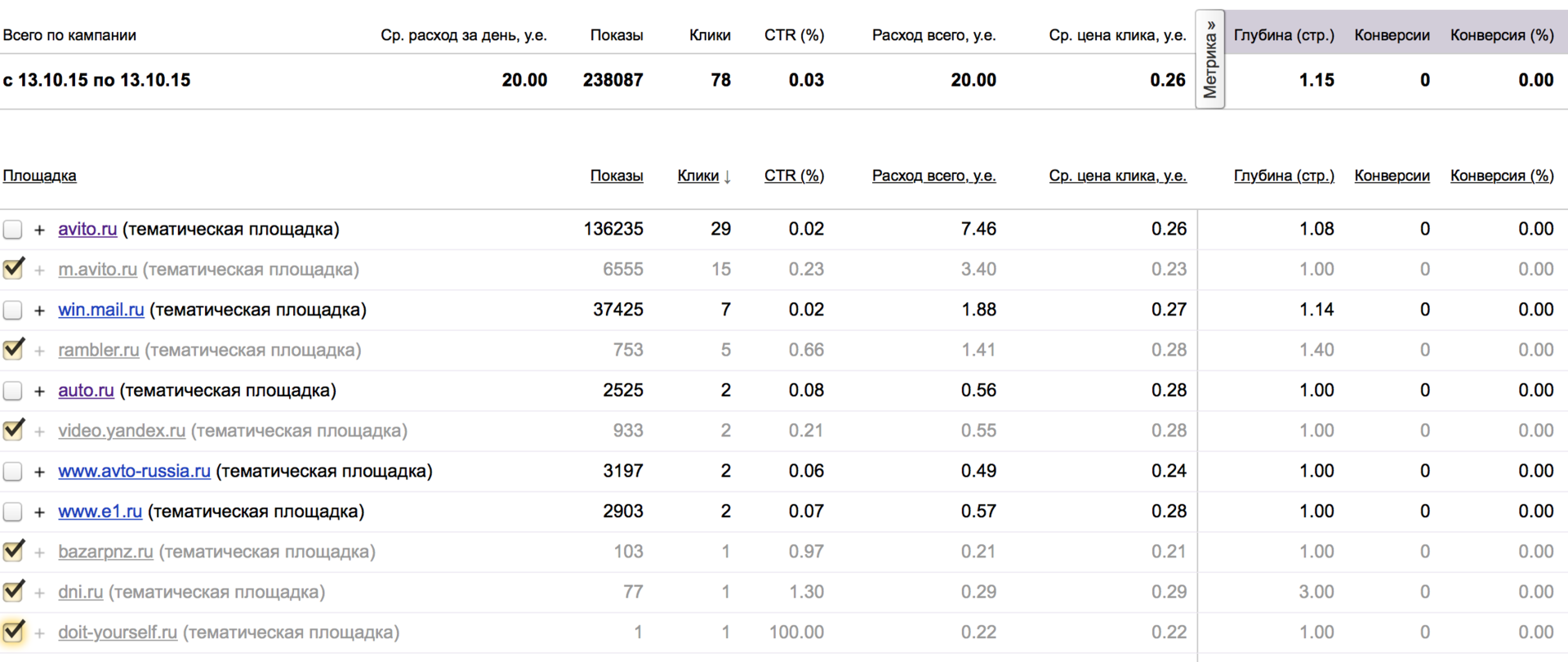1568x662 pixels.
Task: Expand the win.mail.ru row plus icon
Action: [x=39, y=311]
